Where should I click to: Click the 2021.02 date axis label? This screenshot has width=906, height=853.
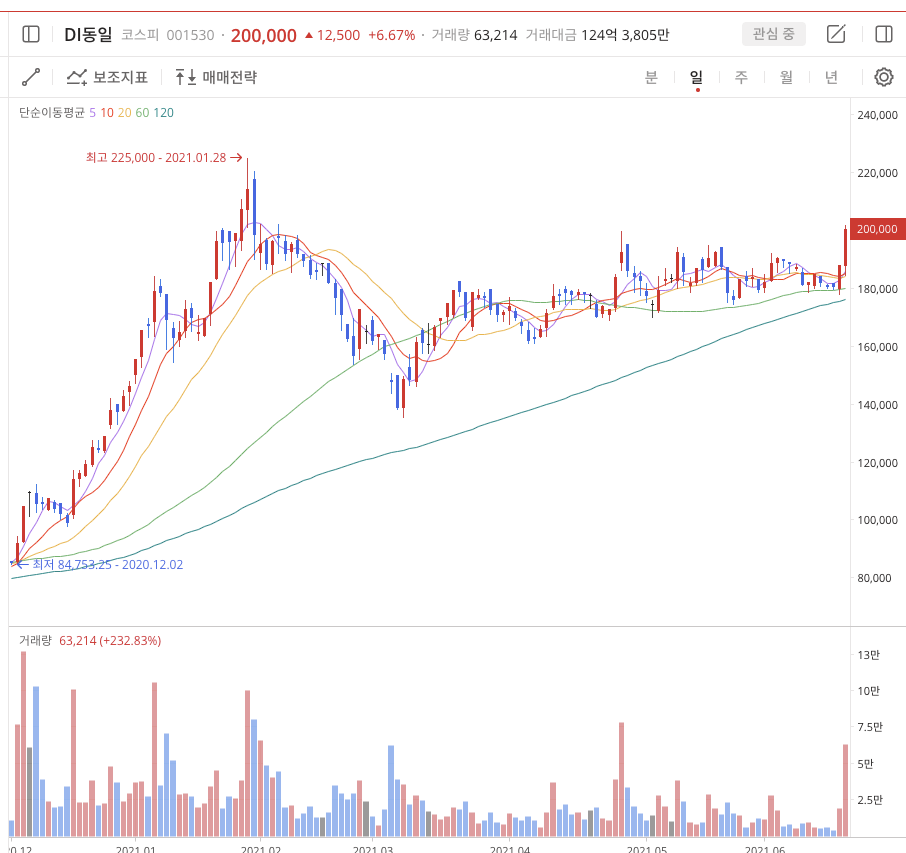261,848
